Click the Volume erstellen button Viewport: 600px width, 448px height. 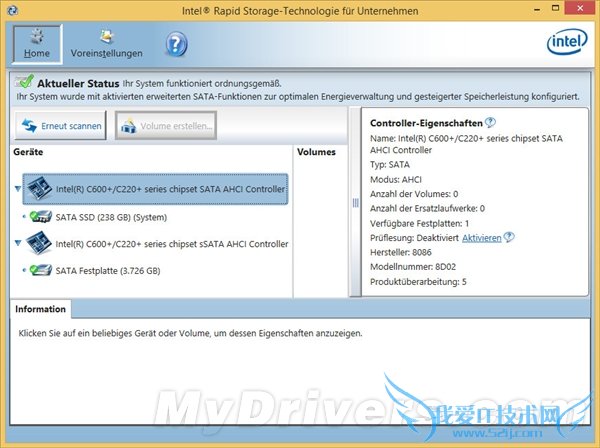[166, 125]
